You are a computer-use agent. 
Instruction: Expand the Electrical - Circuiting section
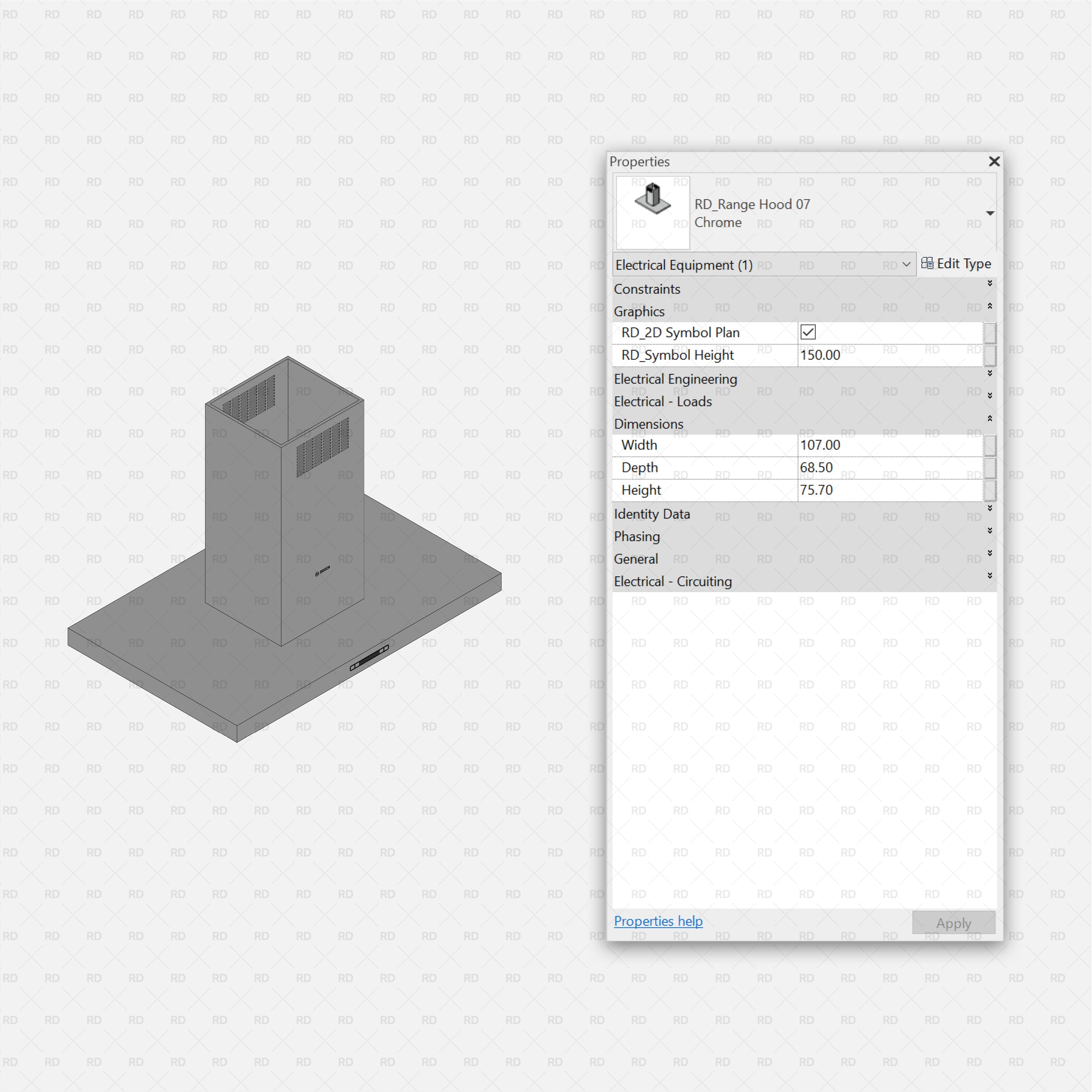pyautogui.click(x=990, y=575)
